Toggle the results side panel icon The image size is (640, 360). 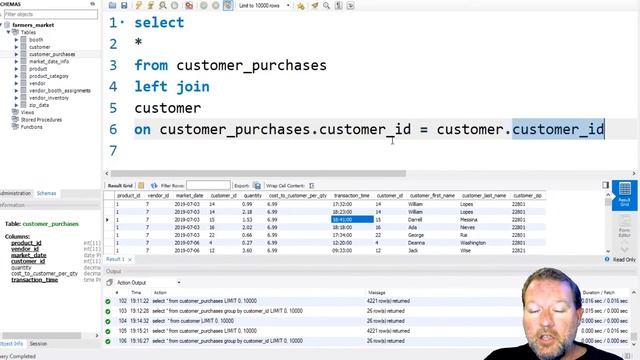[x=605, y=185]
